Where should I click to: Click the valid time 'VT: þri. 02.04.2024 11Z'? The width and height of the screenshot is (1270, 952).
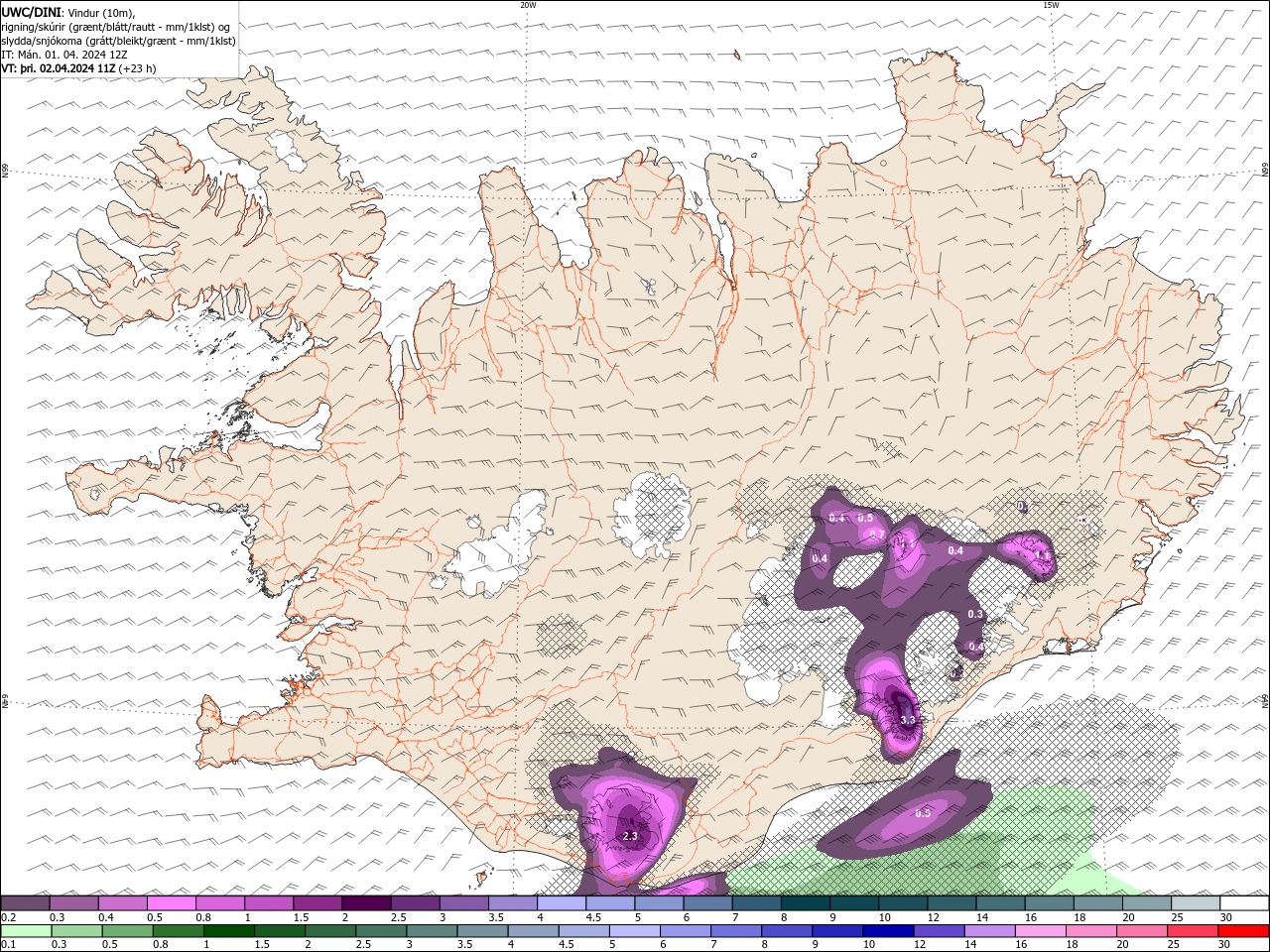click(x=59, y=68)
